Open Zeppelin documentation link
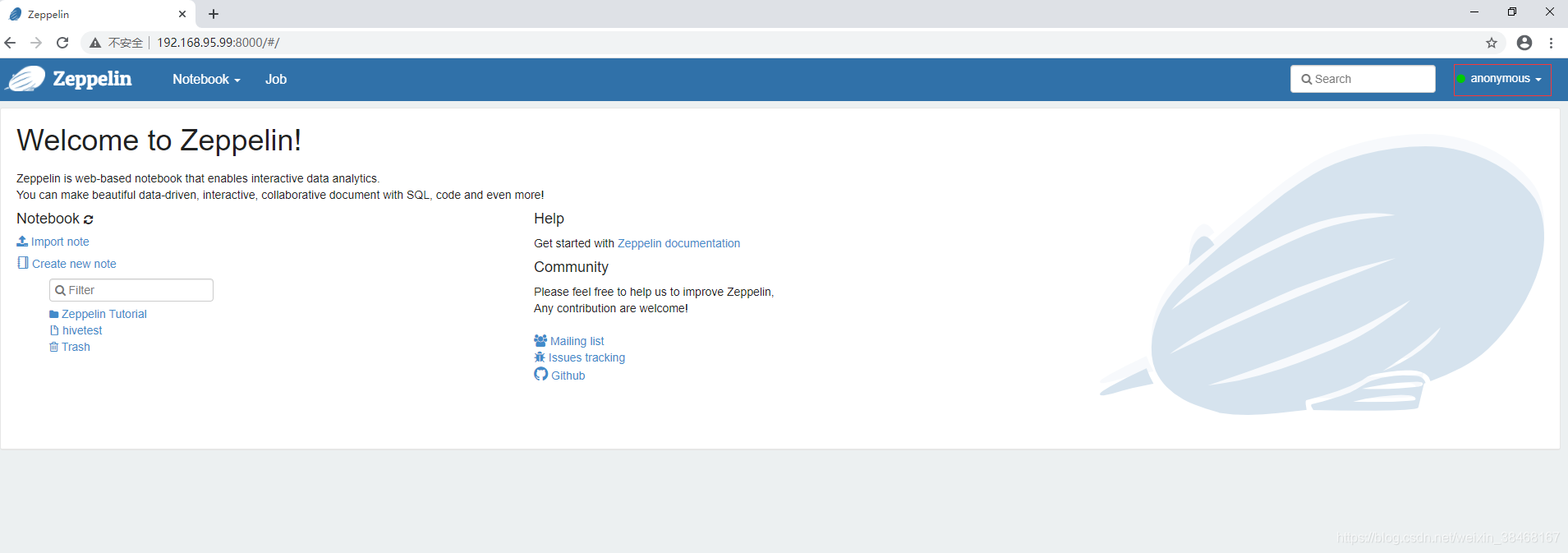 [x=678, y=243]
